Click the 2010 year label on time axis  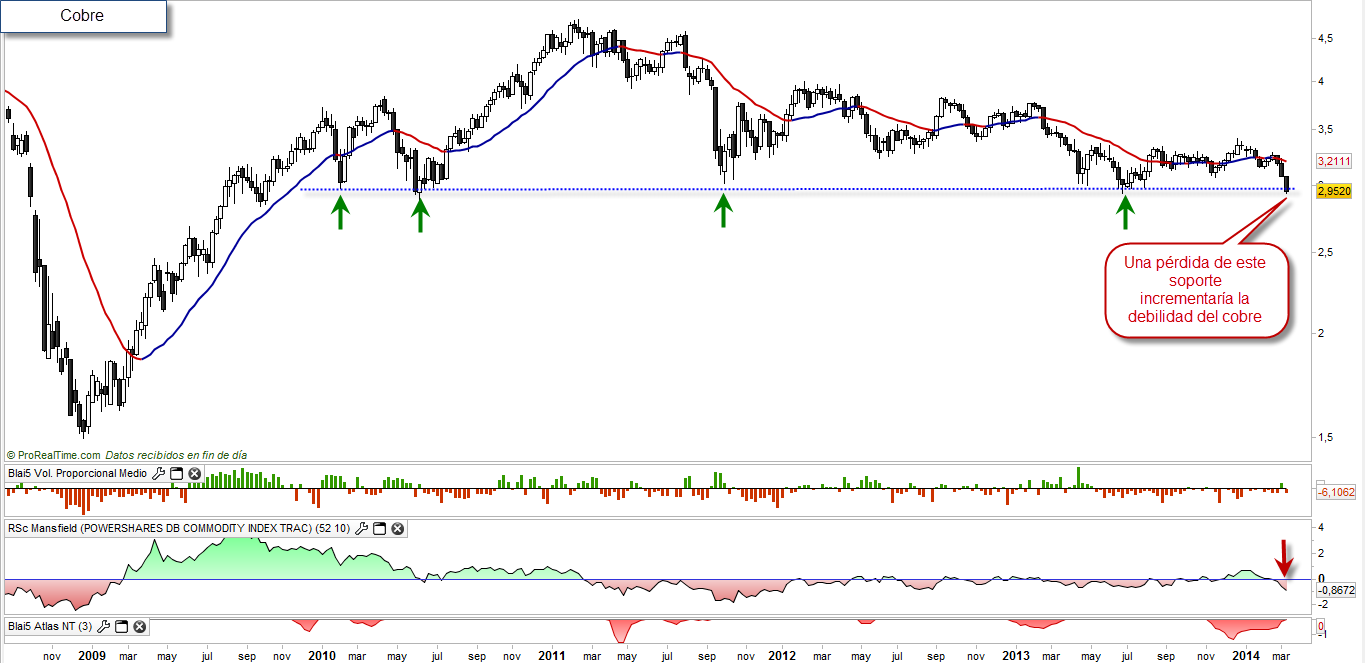[x=322, y=655]
